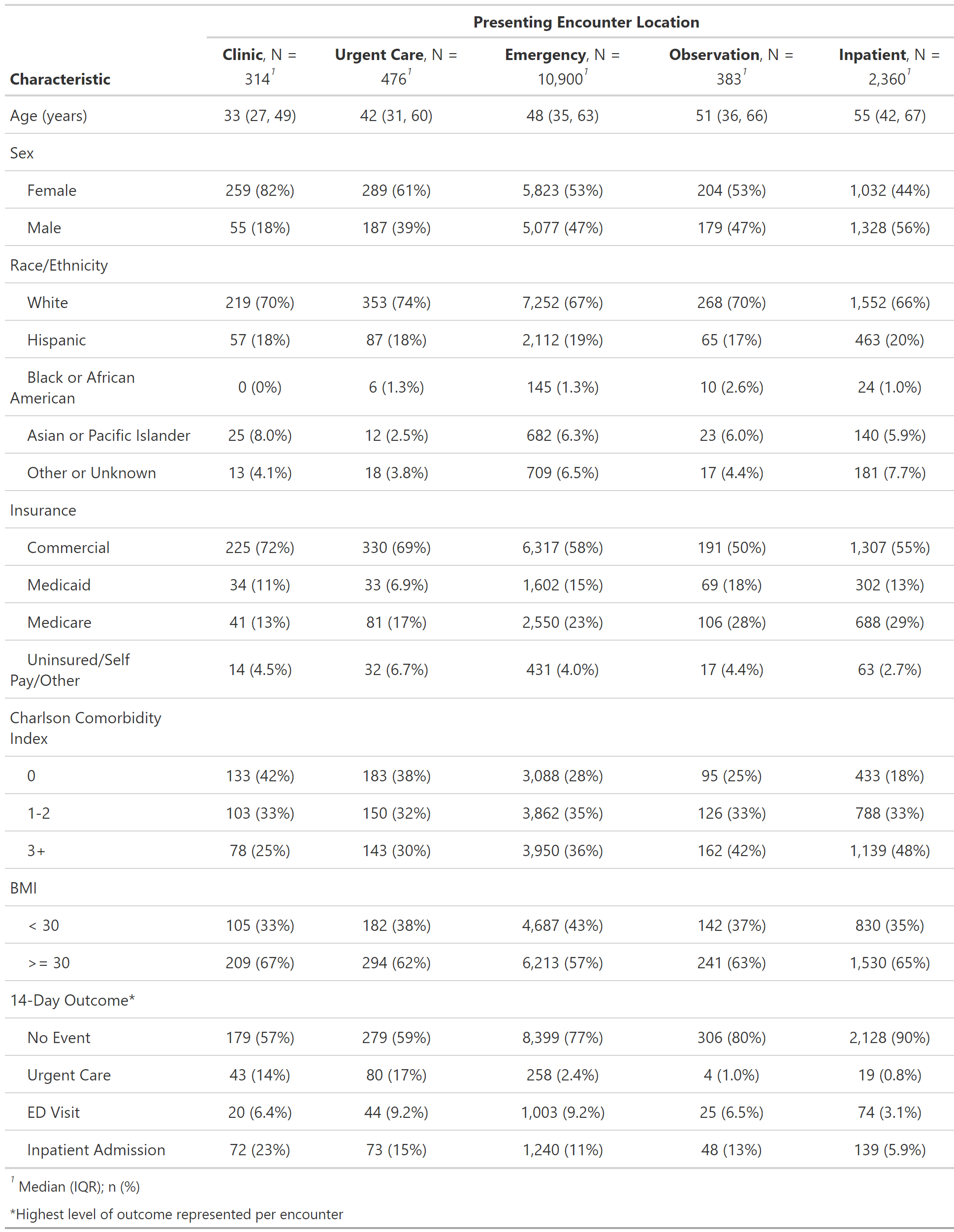
Task: Click the Asian or Pacific Islander row label
Action: pos(108,435)
